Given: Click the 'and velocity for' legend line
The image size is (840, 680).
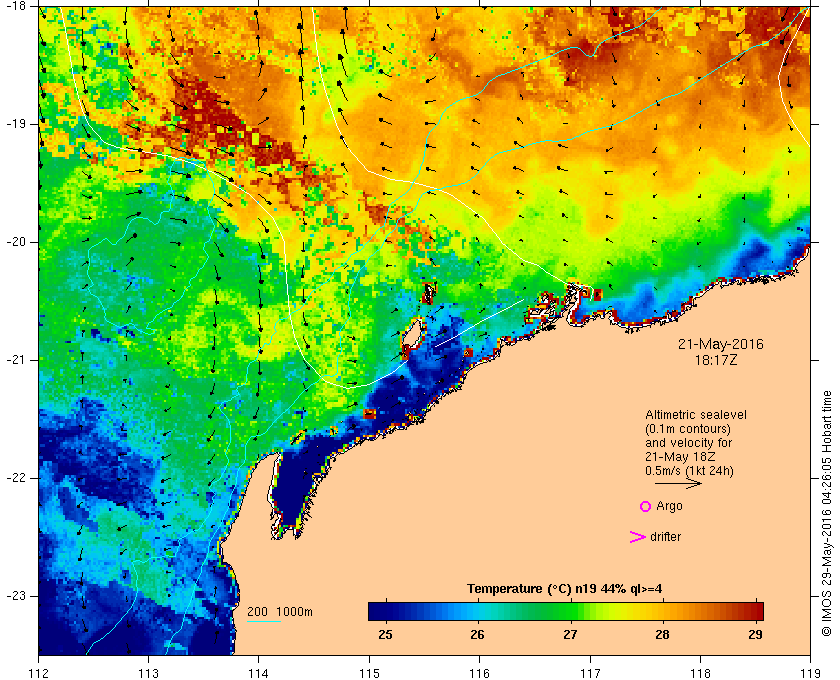Looking at the screenshot, I should click(x=688, y=443).
